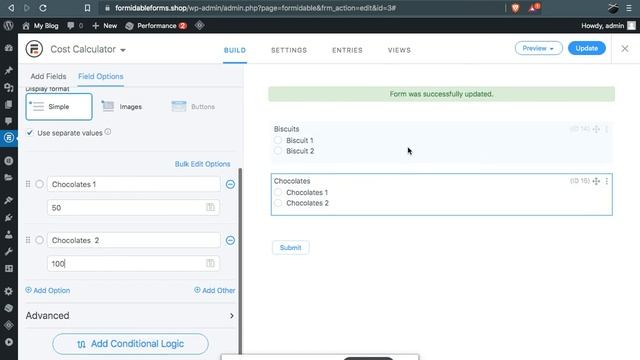640x360 pixels.
Task: Open the New content menu
Action: [105, 26]
